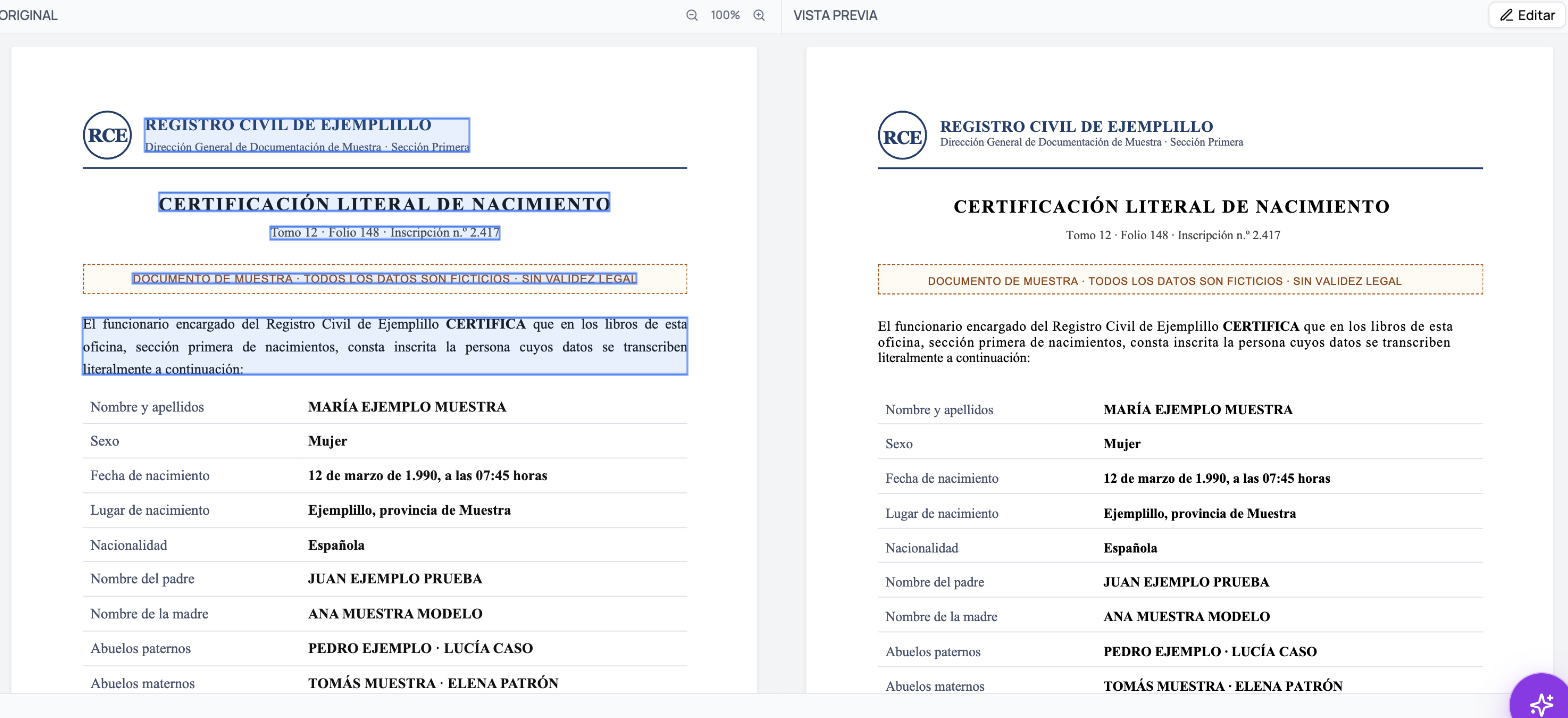Switch to the ORIGINAL panel header
Image resolution: width=1568 pixels, height=718 pixels.
(x=29, y=15)
